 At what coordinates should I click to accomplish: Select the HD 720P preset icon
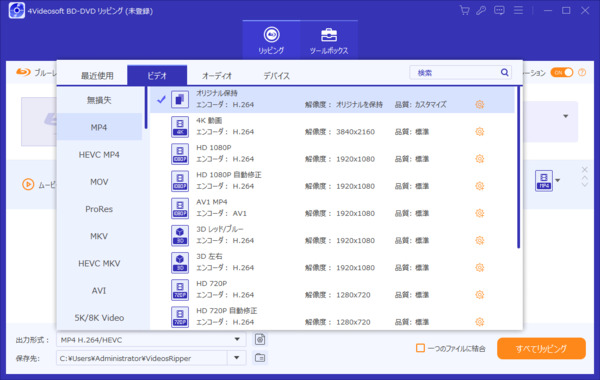[180, 290]
